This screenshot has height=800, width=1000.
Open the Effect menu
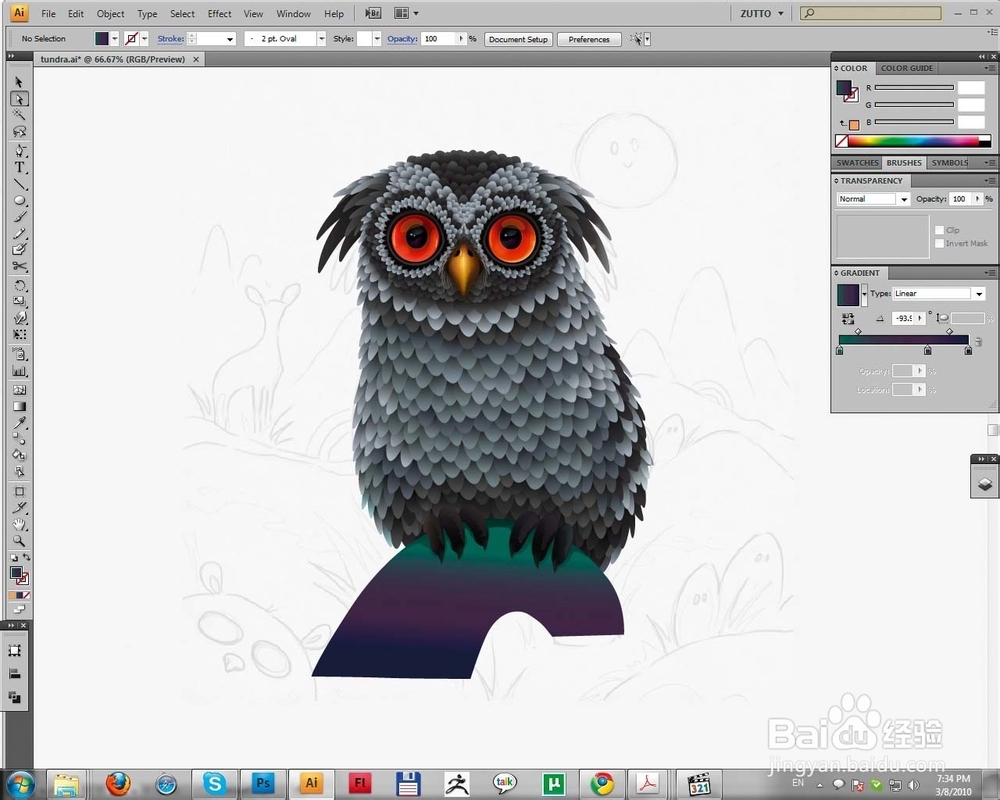(219, 13)
